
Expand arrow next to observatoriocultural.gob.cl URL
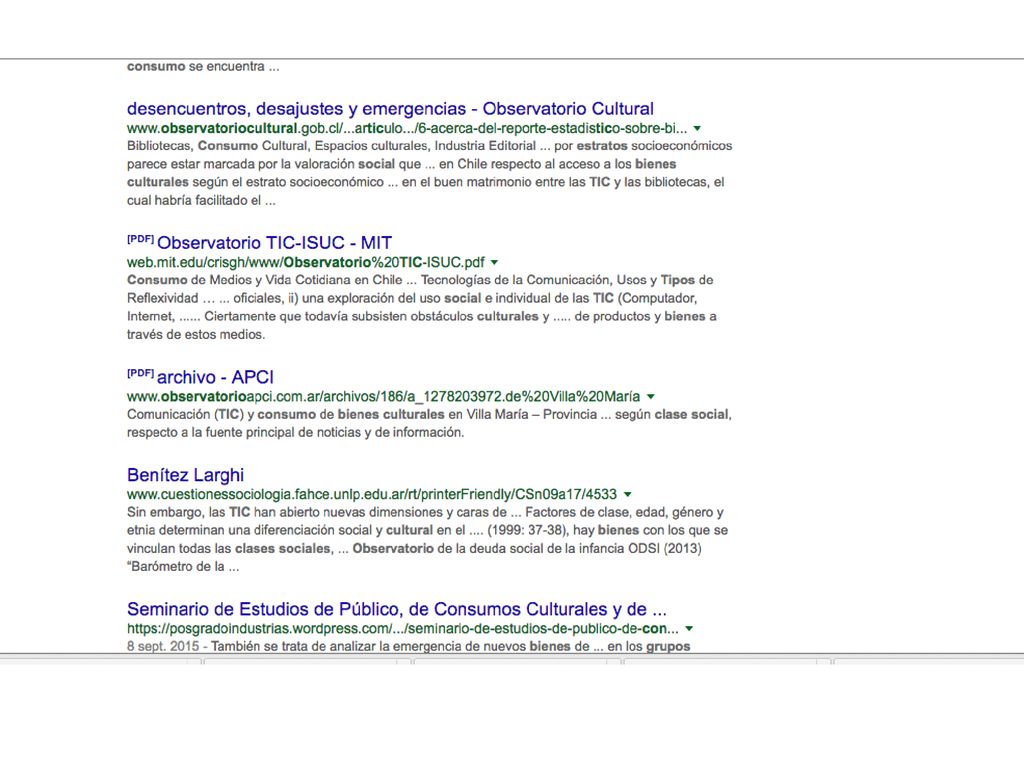pos(697,129)
